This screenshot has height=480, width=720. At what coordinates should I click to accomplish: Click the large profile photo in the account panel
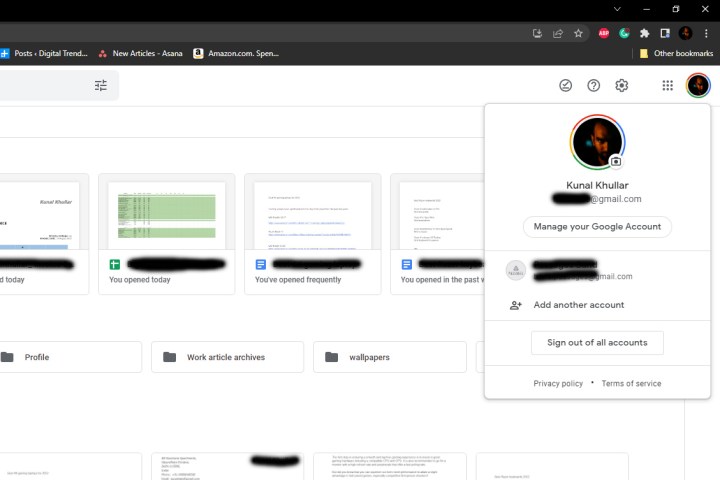click(597, 142)
